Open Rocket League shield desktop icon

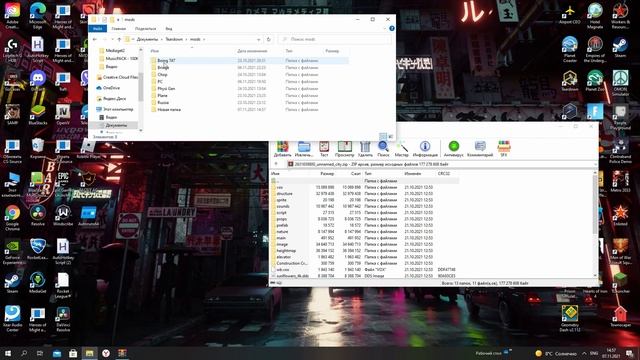click(x=38, y=249)
